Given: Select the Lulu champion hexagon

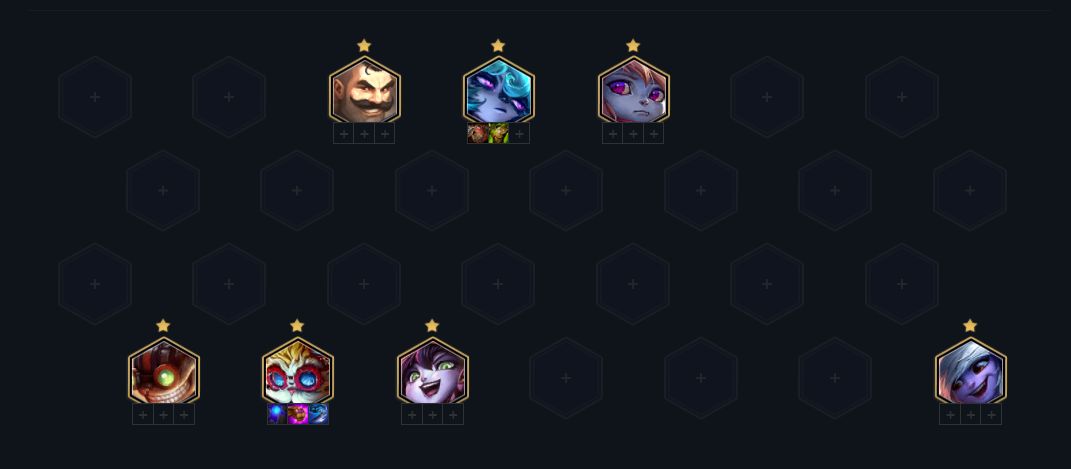Looking at the screenshot, I should click(x=432, y=371).
